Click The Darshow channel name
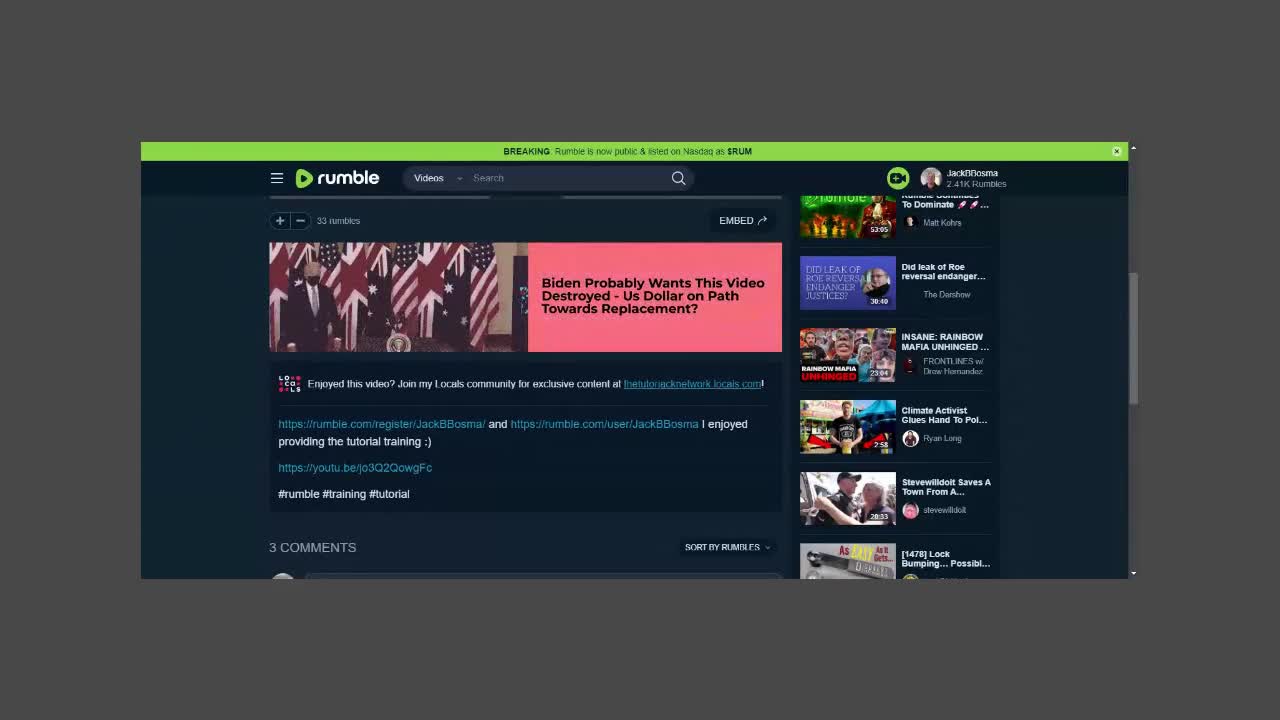Image resolution: width=1280 pixels, height=720 pixels. pyautogui.click(x=947, y=295)
